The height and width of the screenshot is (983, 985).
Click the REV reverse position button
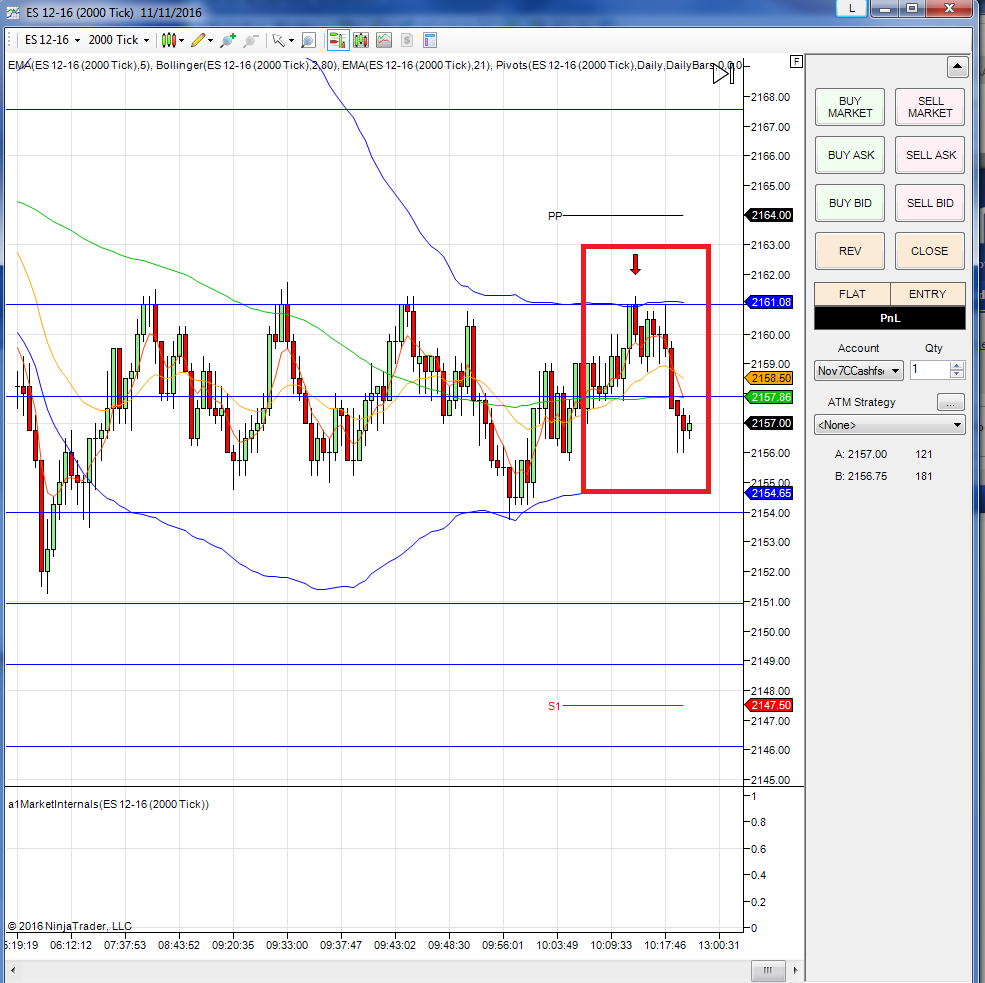click(x=850, y=251)
